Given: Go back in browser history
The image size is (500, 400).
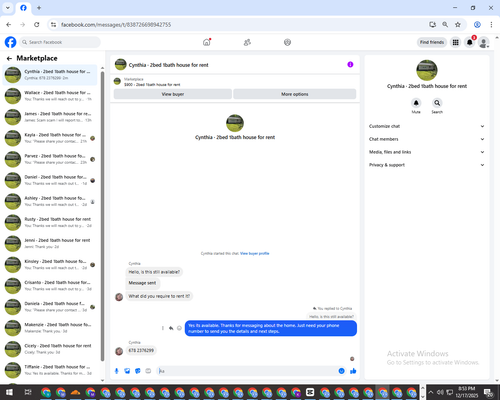Looking at the screenshot, I should click(9, 24).
